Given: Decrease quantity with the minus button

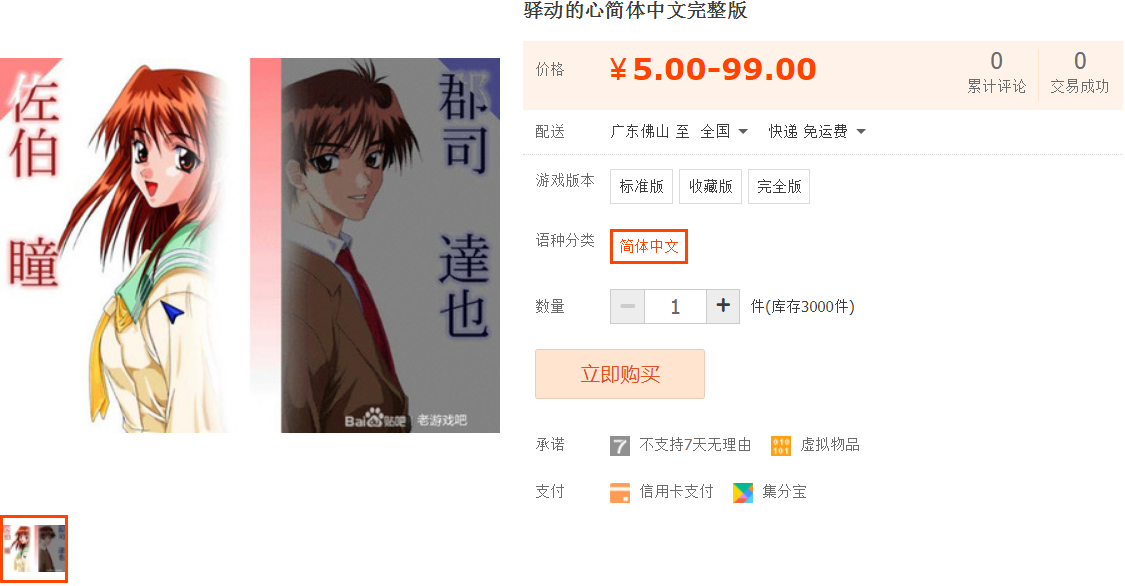Looking at the screenshot, I should tap(628, 306).
